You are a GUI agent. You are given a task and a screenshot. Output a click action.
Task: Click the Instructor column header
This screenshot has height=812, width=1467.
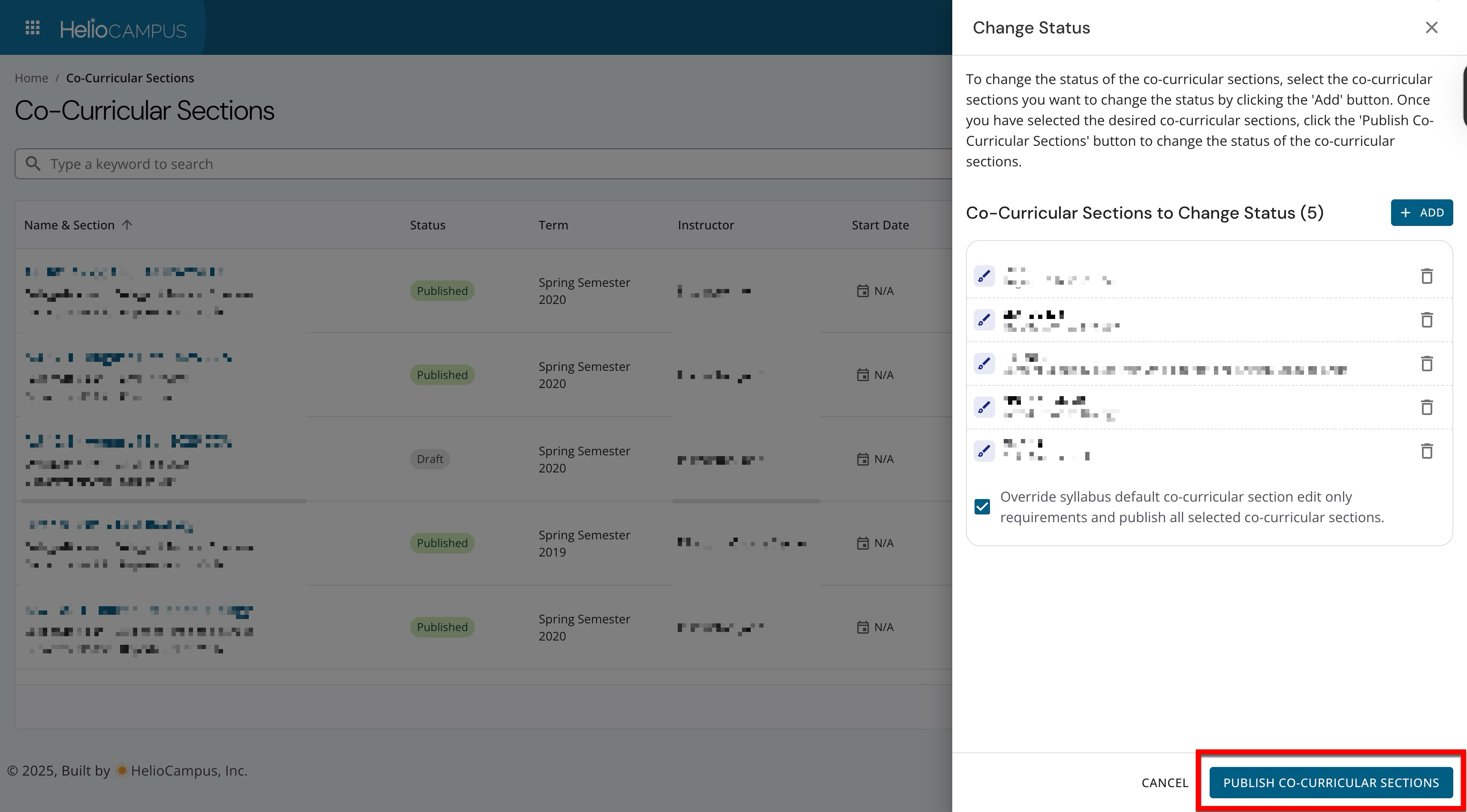pos(706,226)
